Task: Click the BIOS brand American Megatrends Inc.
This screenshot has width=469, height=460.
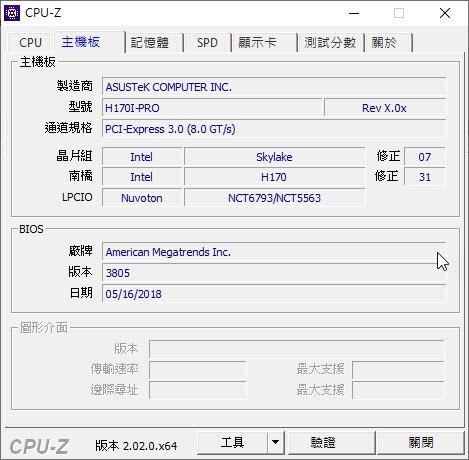Action: click(274, 252)
